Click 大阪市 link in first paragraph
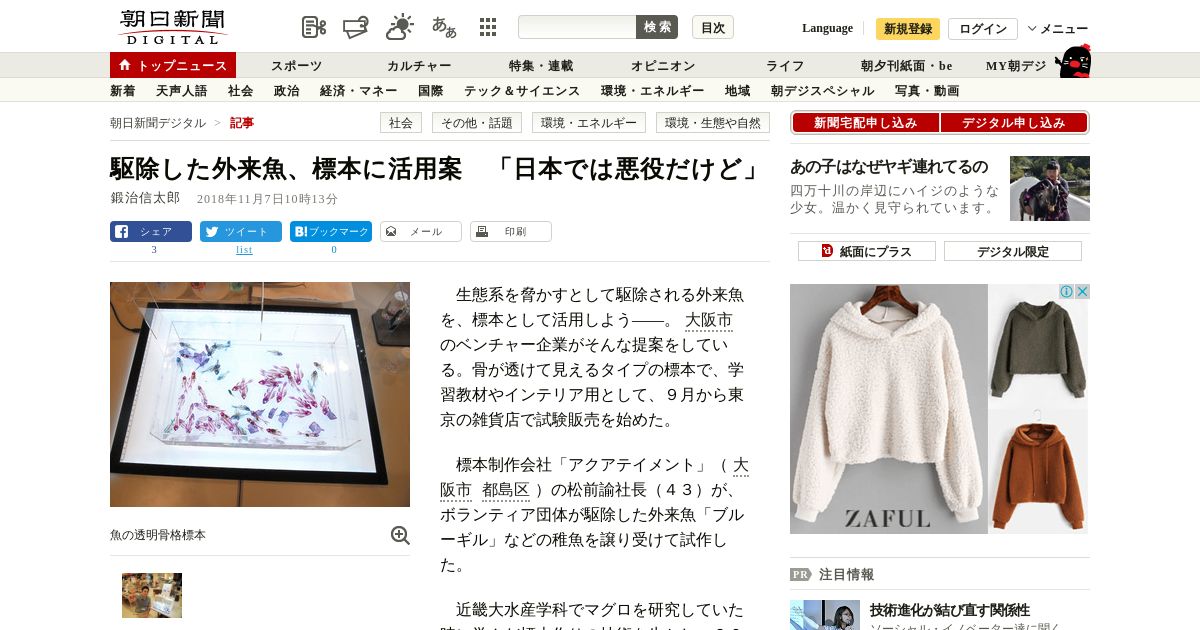Viewport: 1200px width, 630px height. [709, 320]
